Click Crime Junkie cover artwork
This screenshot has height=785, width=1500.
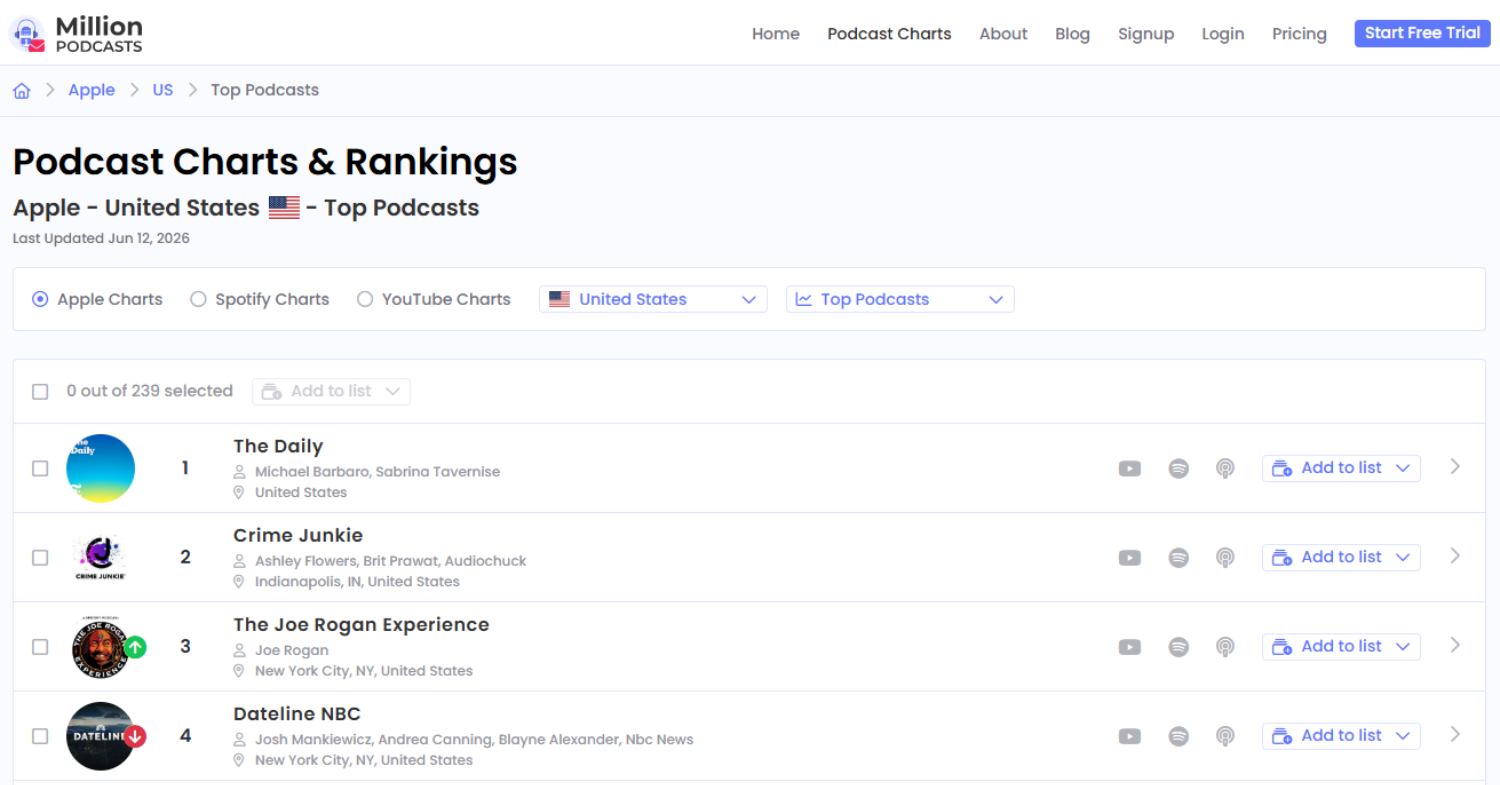pyautogui.click(x=100, y=557)
